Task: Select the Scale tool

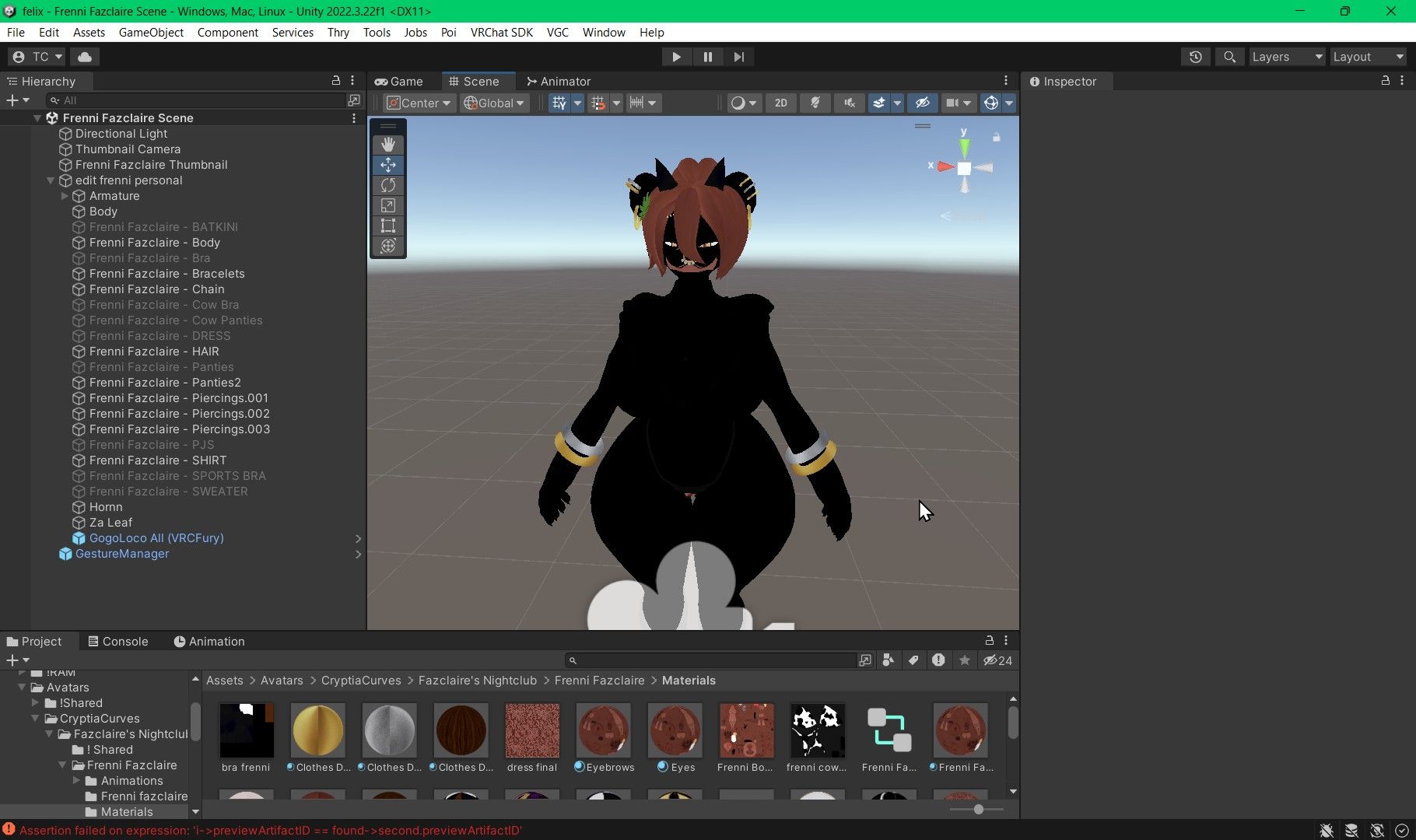Action: click(388, 205)
